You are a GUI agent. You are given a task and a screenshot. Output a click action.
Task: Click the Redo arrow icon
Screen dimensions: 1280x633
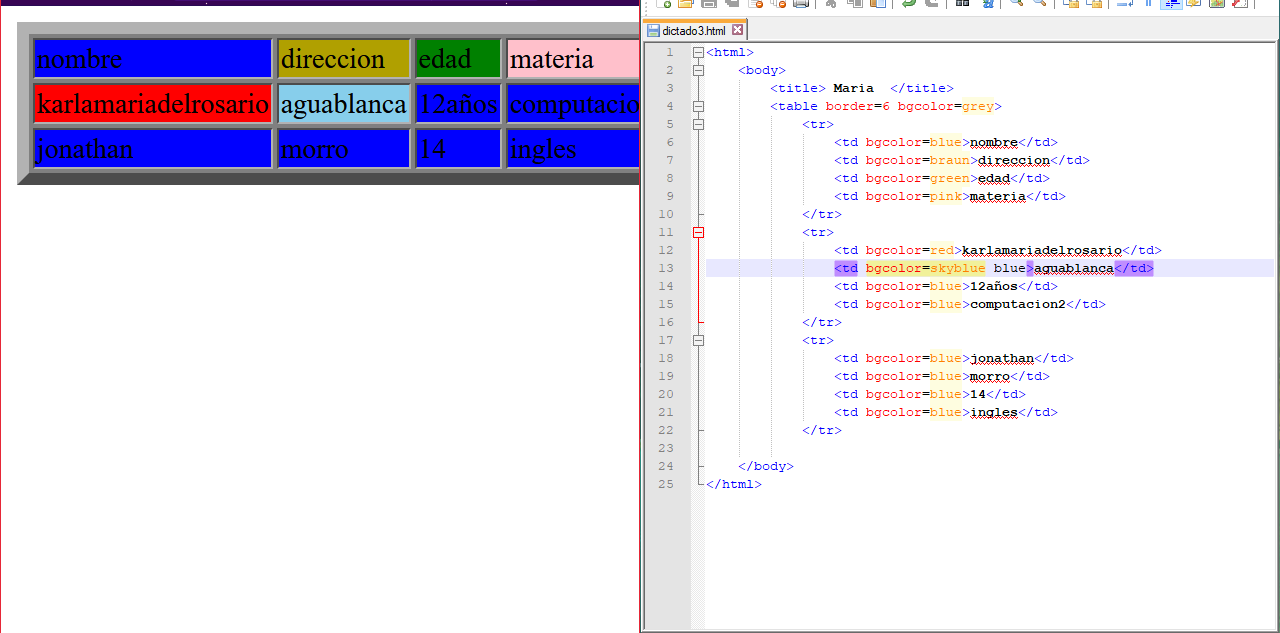931,4
